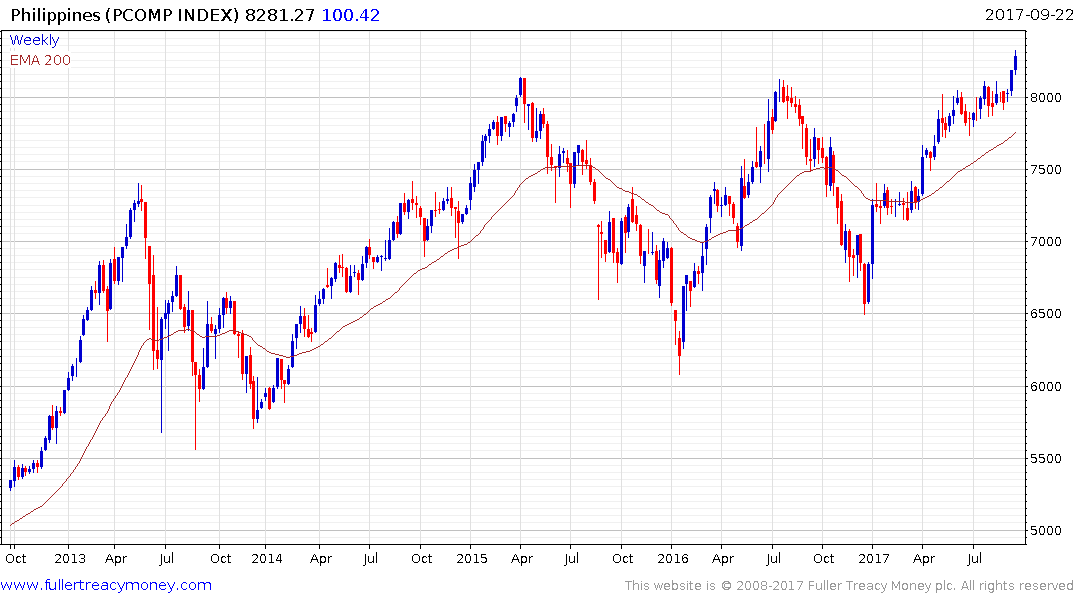Viewport: 1075px width, 600px height.
Task: Open the www.fullertreacymoney.com link
Action: [106, 585]
